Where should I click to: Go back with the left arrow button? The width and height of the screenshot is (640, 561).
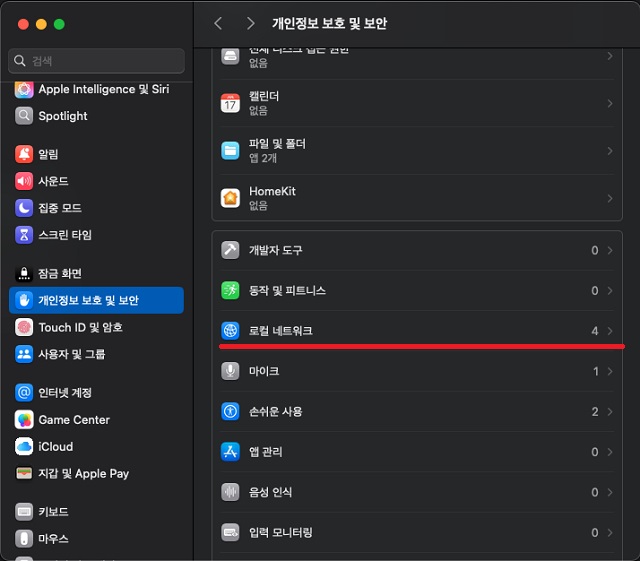pyautogui.click(x=218, y=23)
